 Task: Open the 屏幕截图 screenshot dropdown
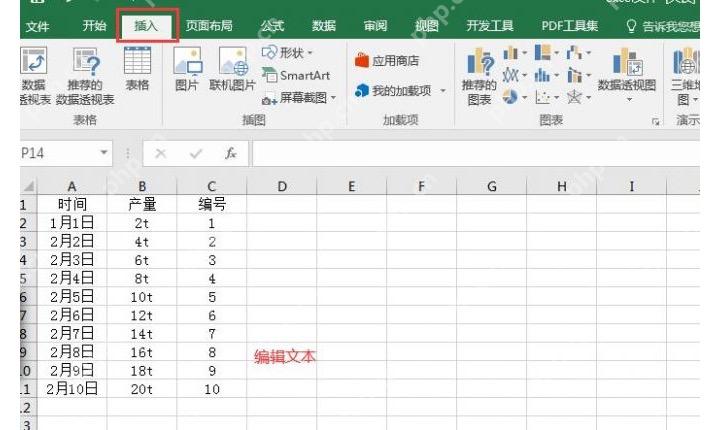pos(299,97)
